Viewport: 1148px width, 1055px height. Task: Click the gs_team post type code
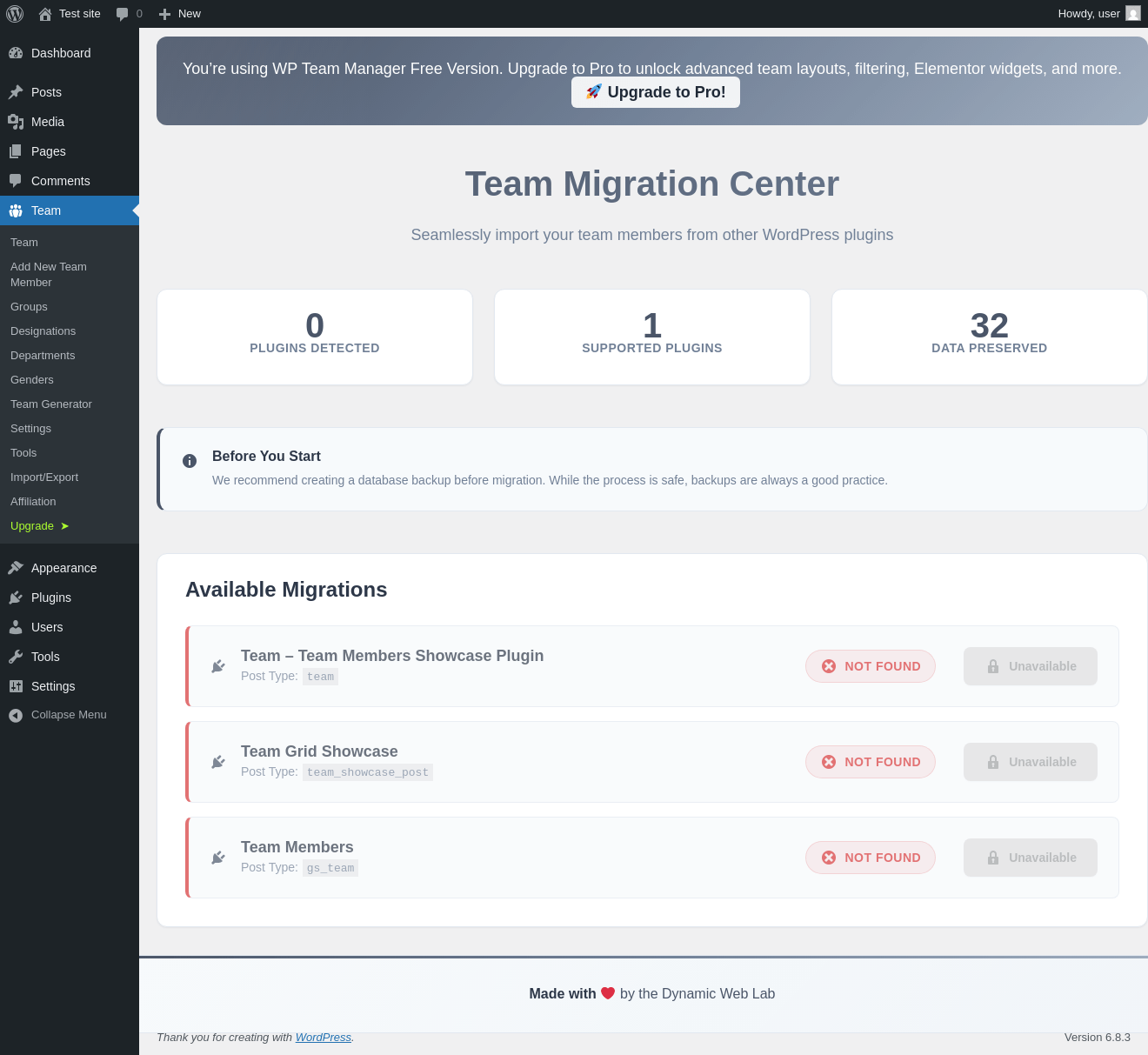coord(330,868)
